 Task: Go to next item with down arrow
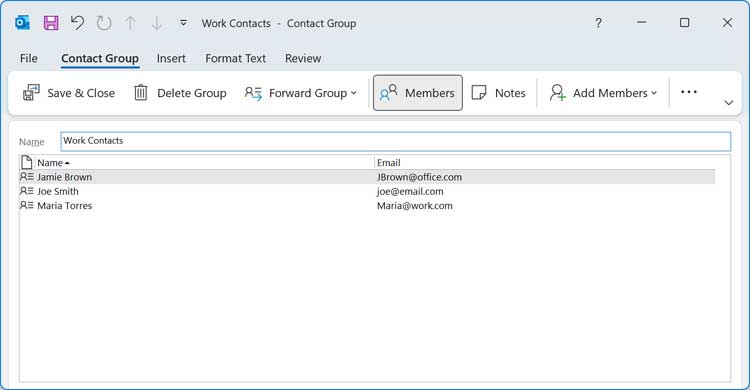[156, 23]
